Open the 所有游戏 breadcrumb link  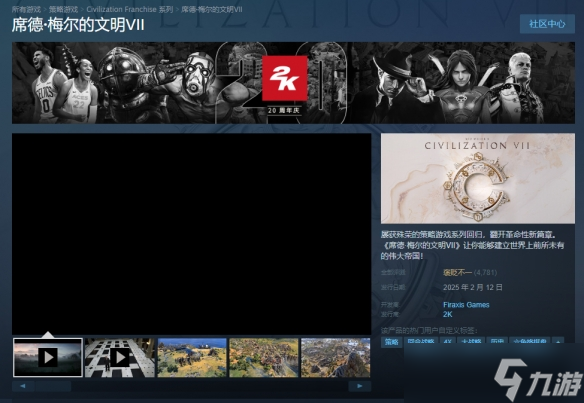[26, 9]
